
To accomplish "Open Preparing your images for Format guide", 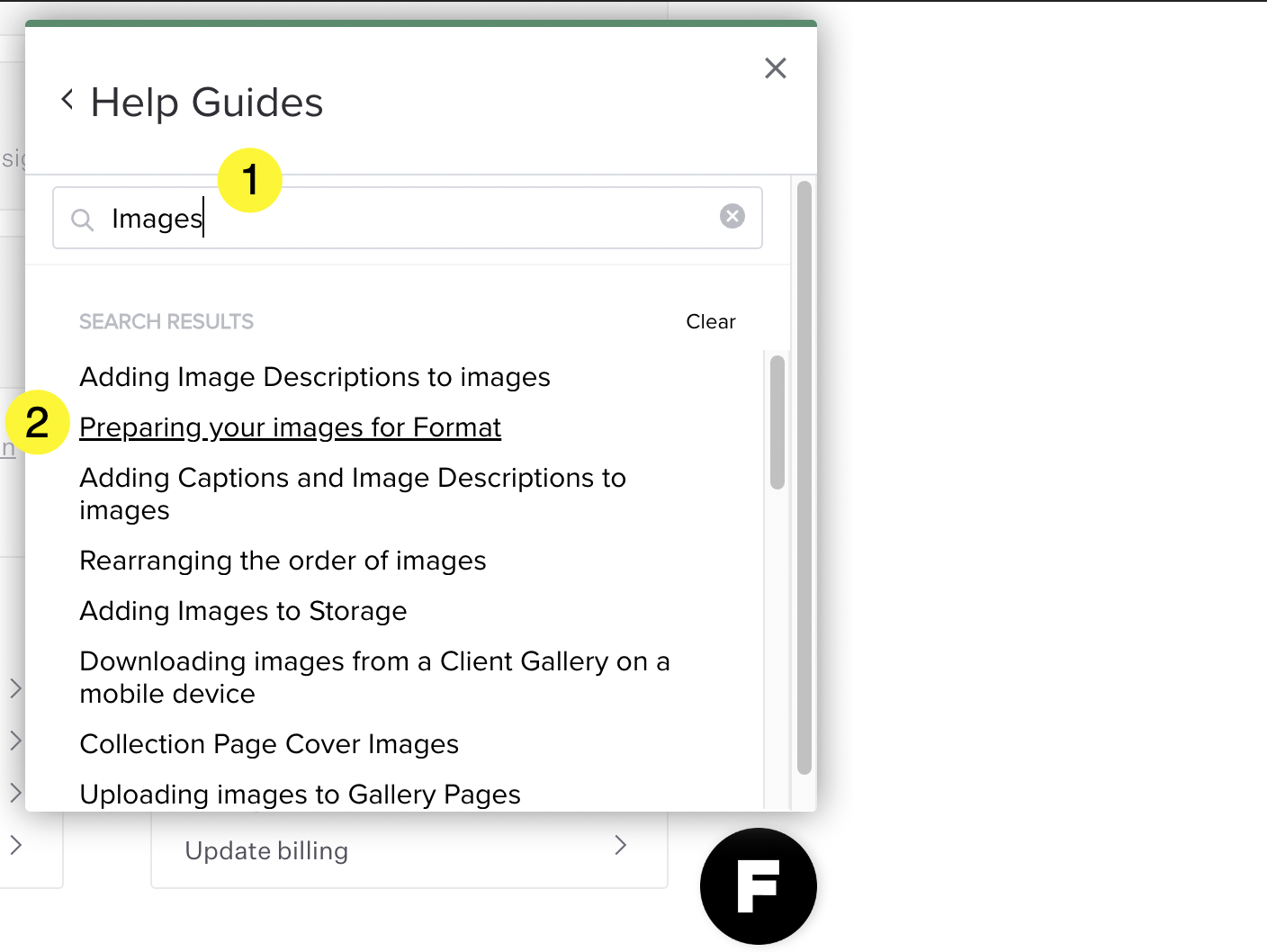I will [x=290, y=427].
